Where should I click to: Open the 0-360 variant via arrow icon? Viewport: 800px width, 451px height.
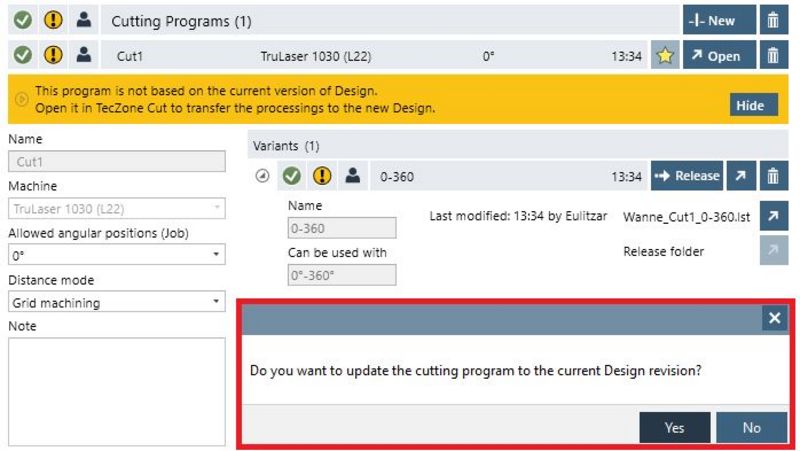741,176
